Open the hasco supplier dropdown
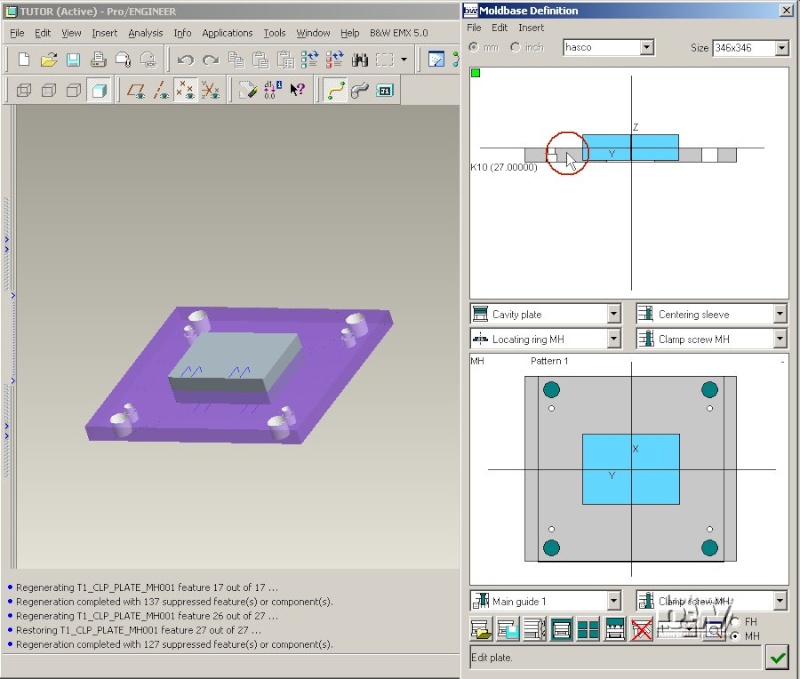This screenshot has height=679, width=800. click(646, 47)
